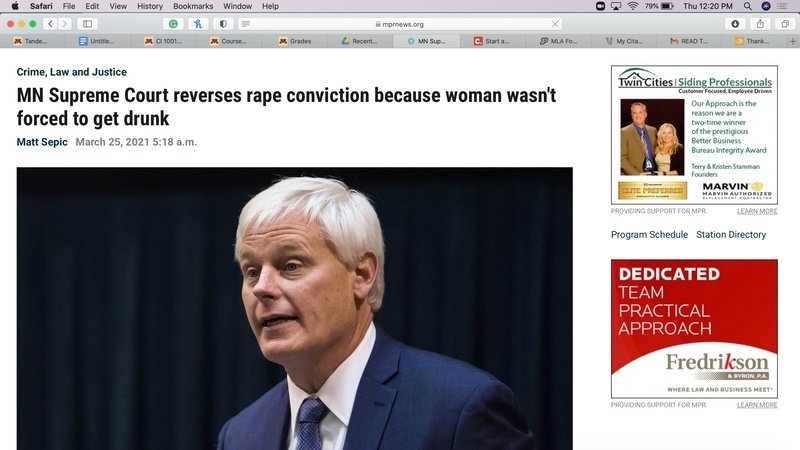Image resolution: width=800 pixels, height=450 pixels.
Task: Stop loading page with the X icon
Action: [555, 24]
